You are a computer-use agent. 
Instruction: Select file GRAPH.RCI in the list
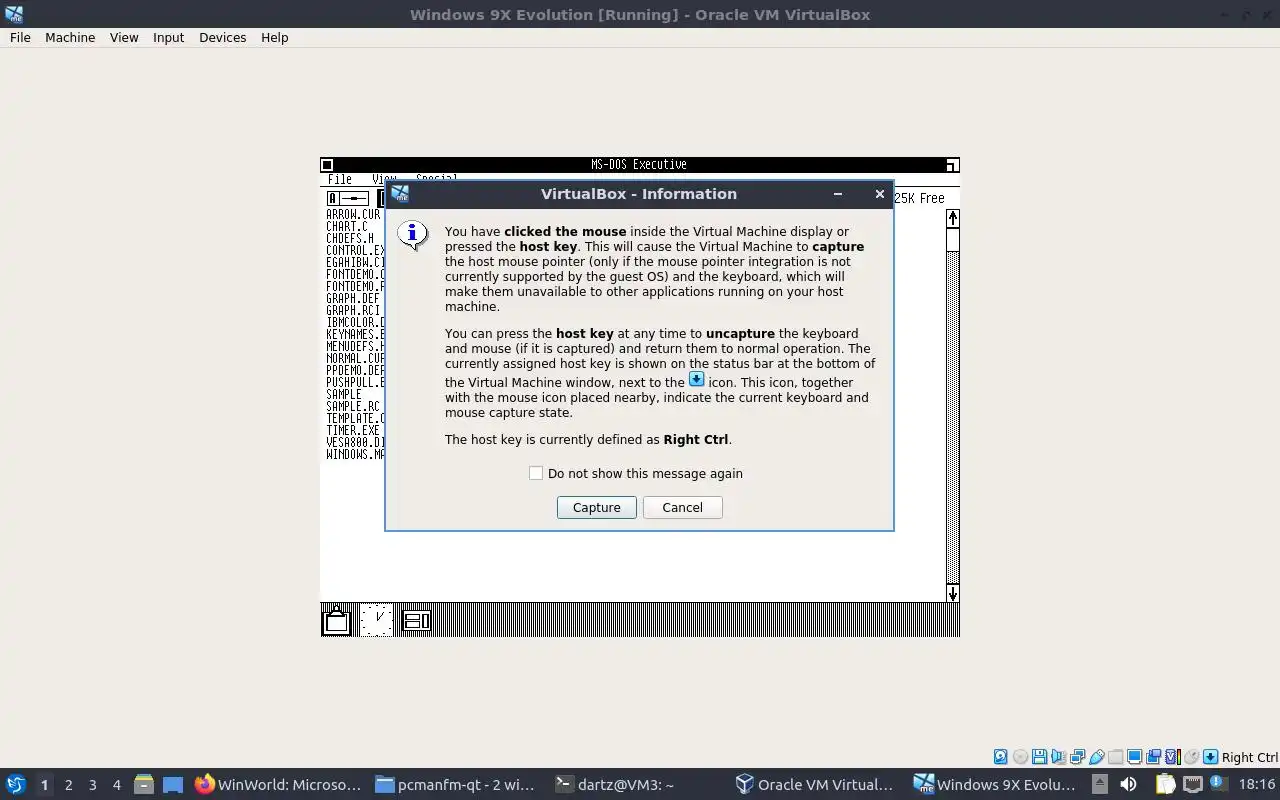coord(353,310)
